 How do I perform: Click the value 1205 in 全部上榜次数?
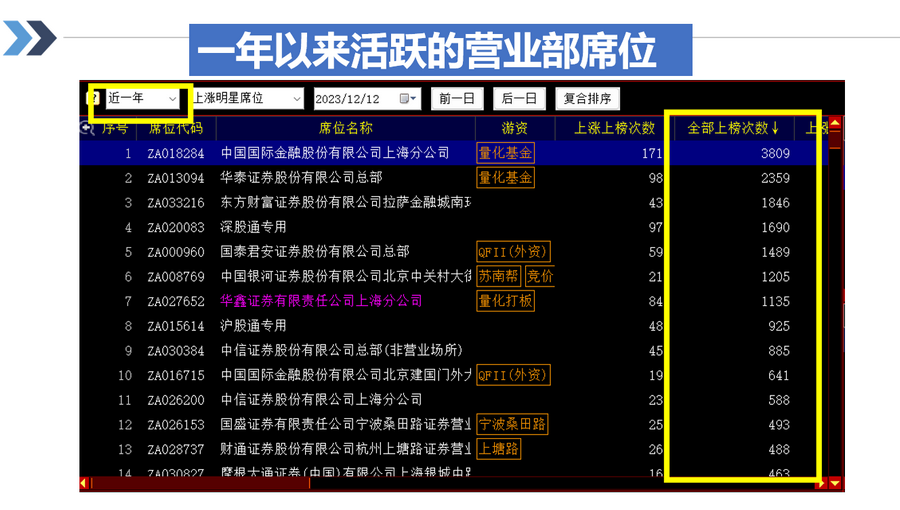(x=775, y=277)
